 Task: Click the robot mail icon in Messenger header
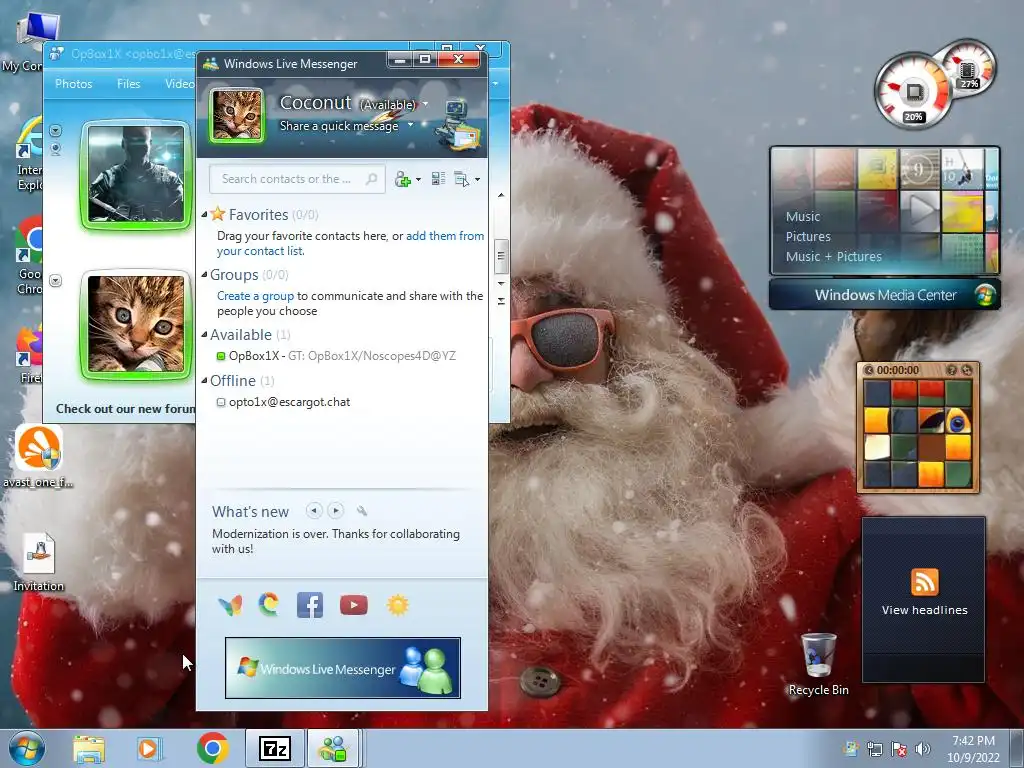tap(458, 123)
